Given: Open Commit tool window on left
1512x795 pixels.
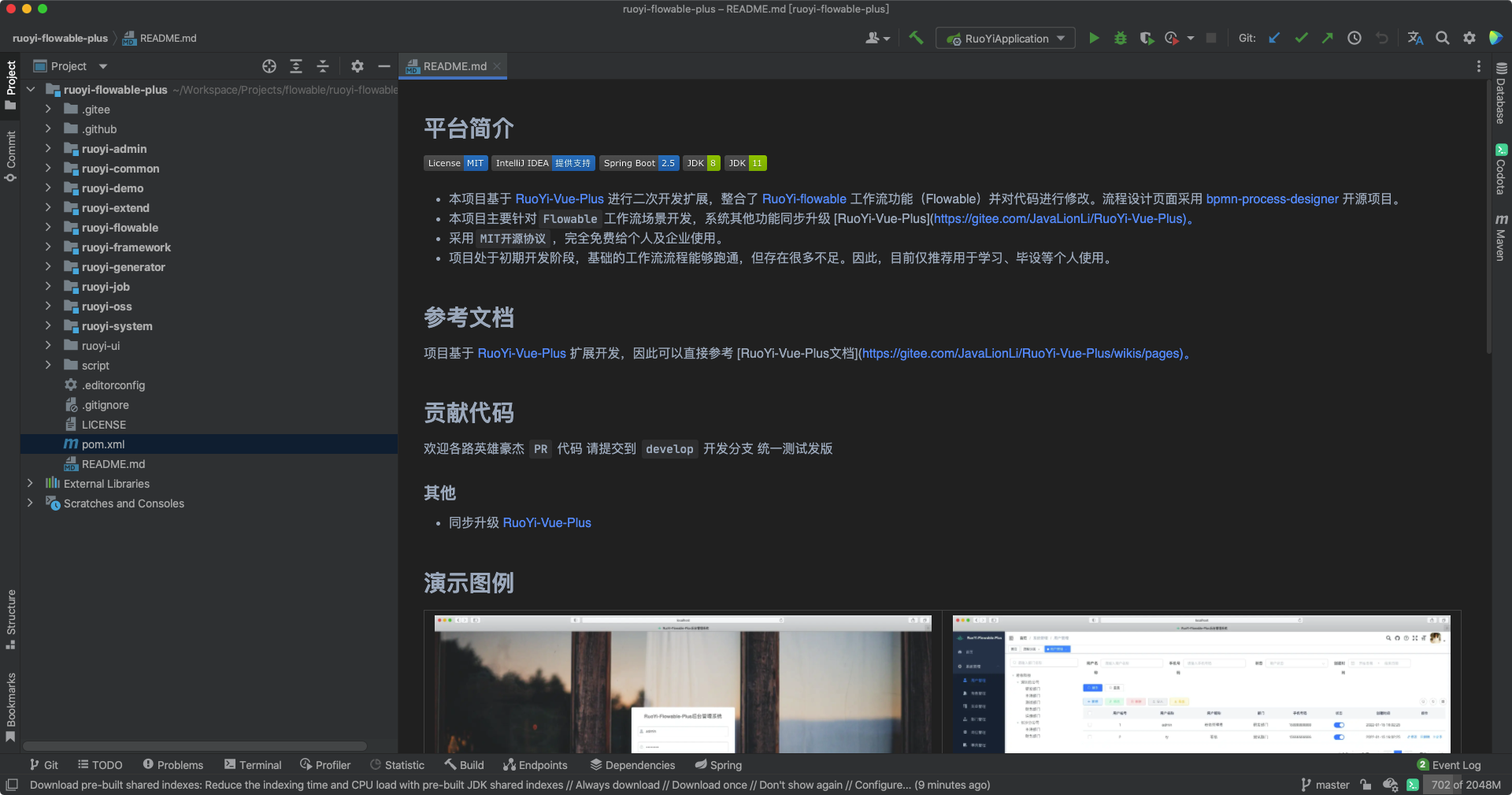Looking at the screenshot, I should [10, 156].
